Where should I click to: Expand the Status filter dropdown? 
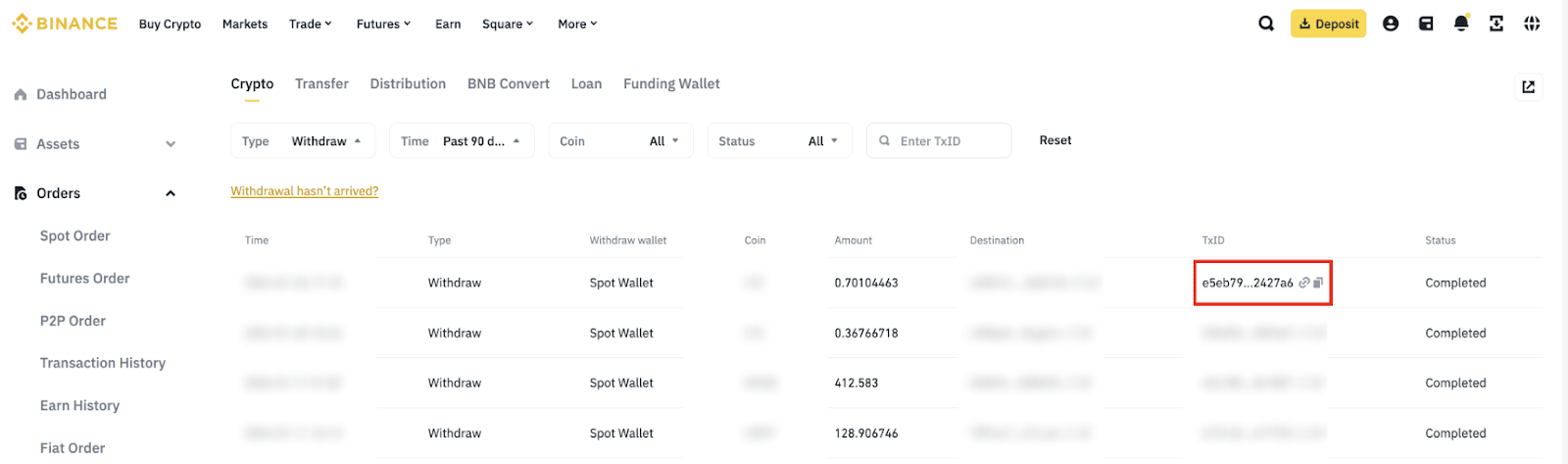pos(779,141)
